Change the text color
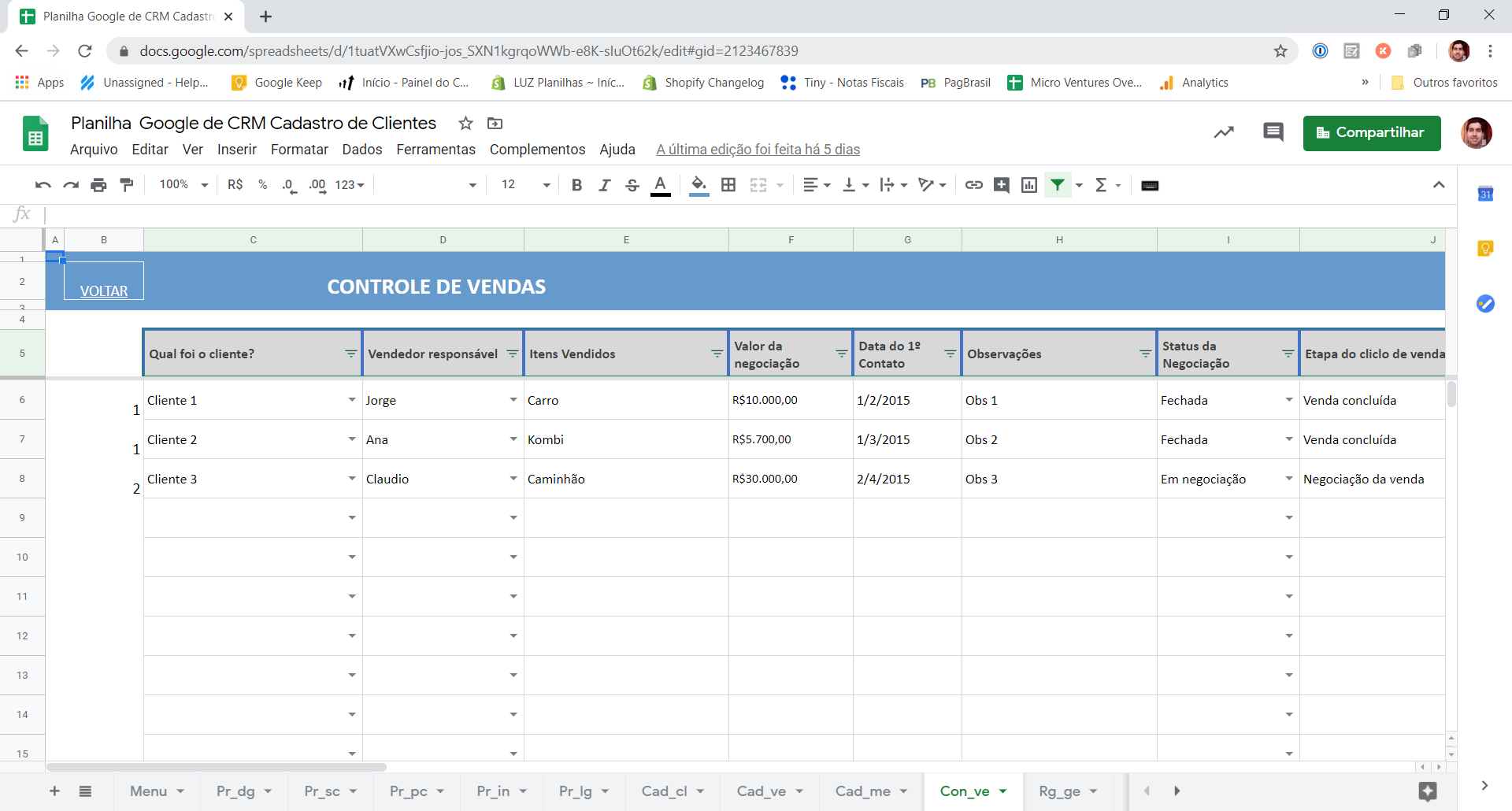The height and width of the screenshot is (811, 1512). tap(661, 185)
